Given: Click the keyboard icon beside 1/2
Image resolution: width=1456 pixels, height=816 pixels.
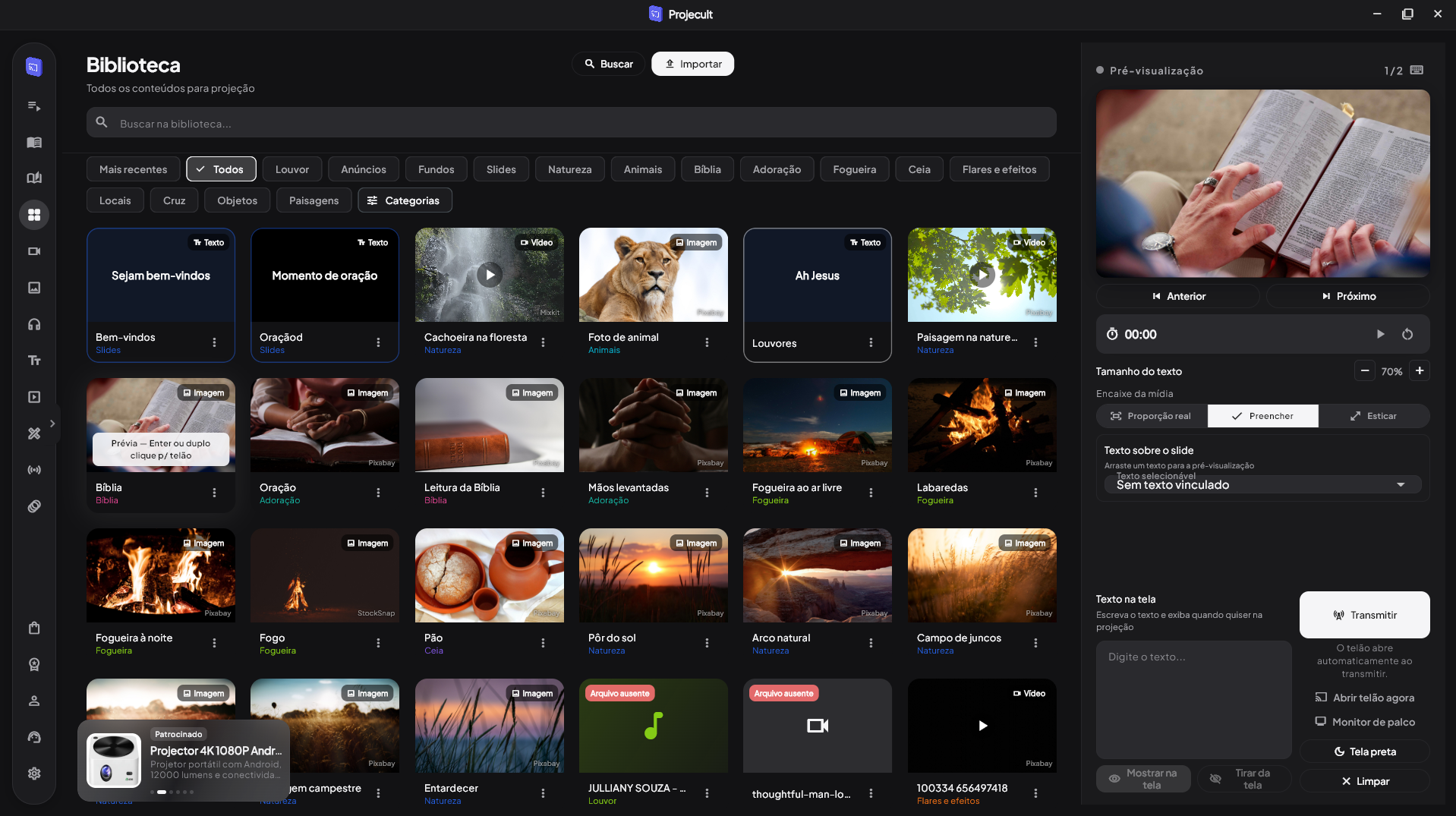Looking at the screenshot, I should pyautogui.click(x=1417, y=70).
